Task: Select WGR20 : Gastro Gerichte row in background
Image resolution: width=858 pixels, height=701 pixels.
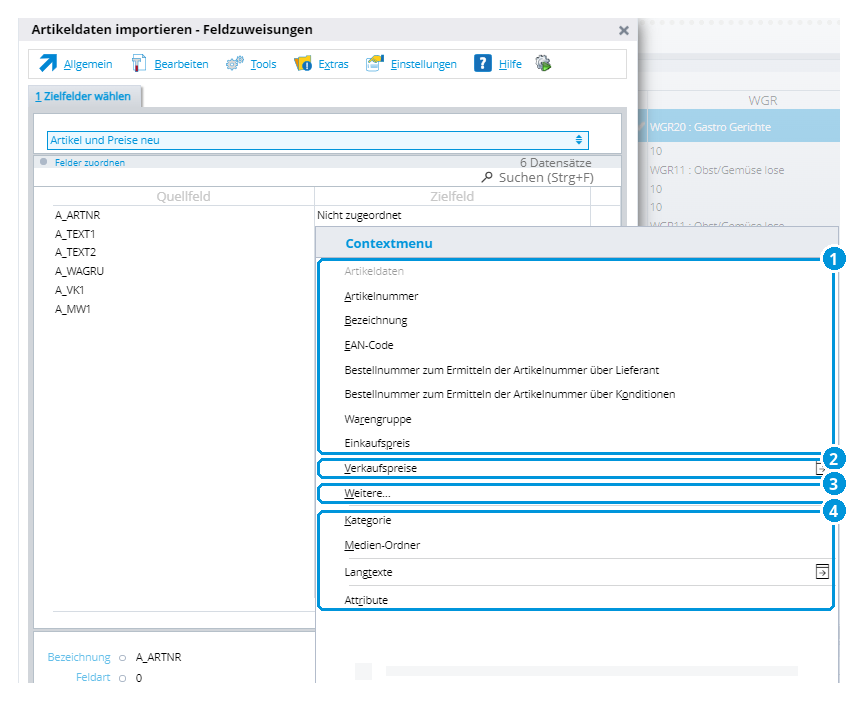Action: tap(739, 127)
